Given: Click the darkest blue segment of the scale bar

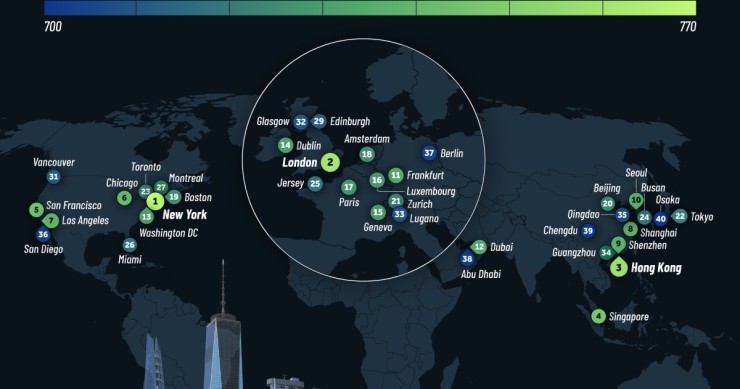Looking at the screenshot, I should click(90, 8).
